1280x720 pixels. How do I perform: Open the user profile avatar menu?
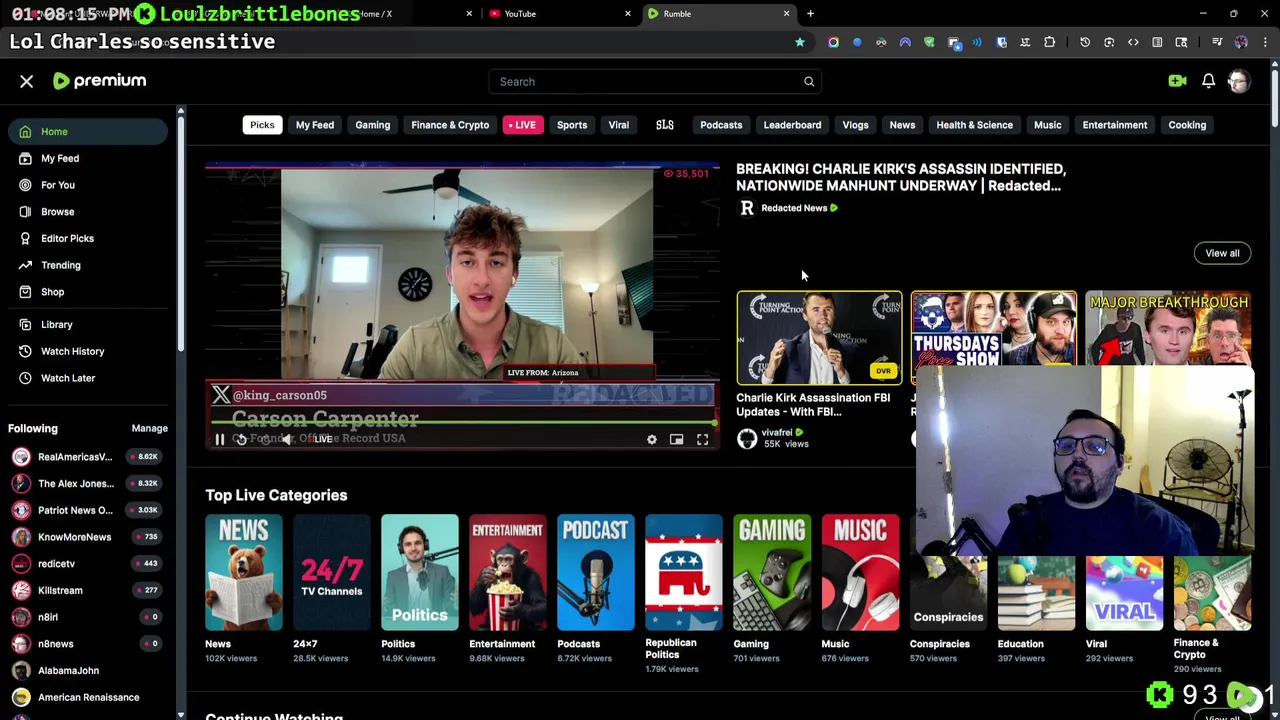point(1239,81)
